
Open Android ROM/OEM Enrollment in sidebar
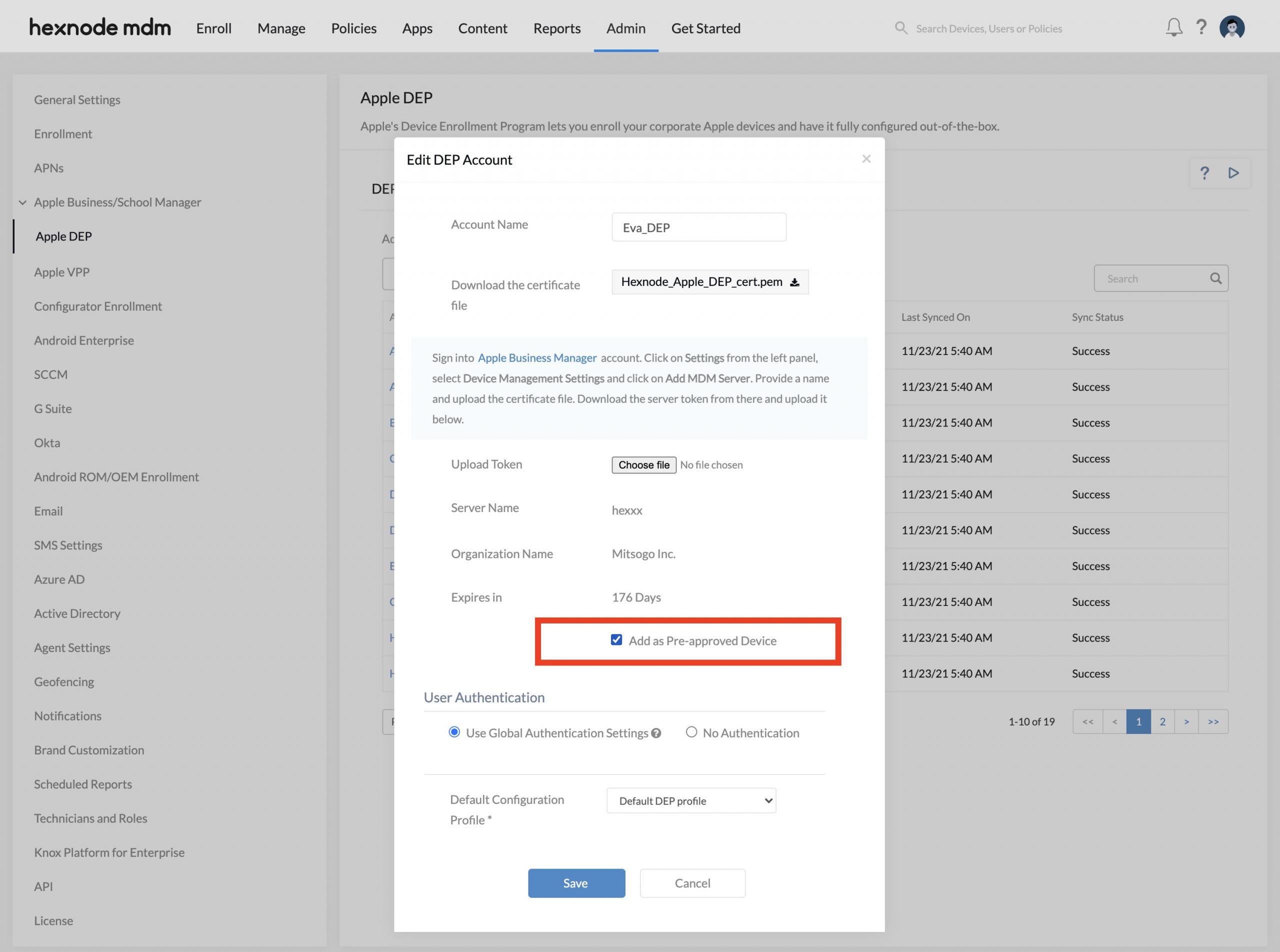pyautogui.click(x=116, y=476)
